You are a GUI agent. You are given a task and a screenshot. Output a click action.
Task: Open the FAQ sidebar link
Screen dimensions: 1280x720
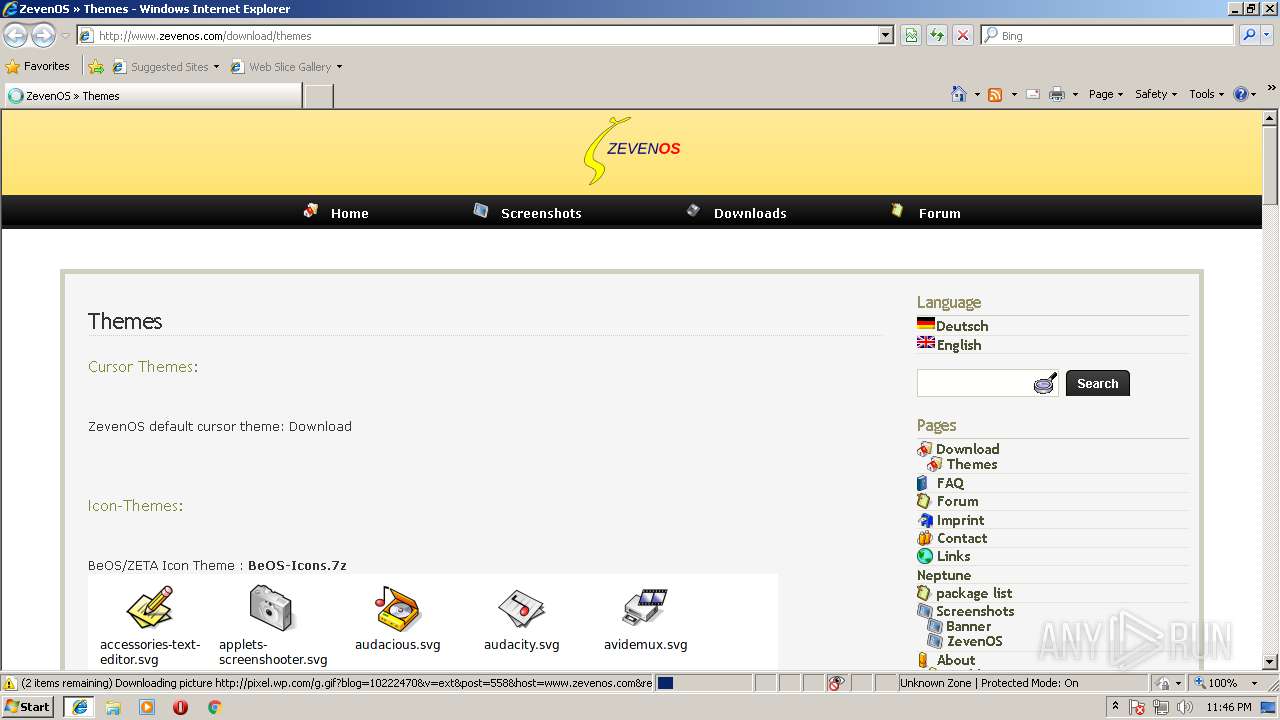(x=950, y=483)
